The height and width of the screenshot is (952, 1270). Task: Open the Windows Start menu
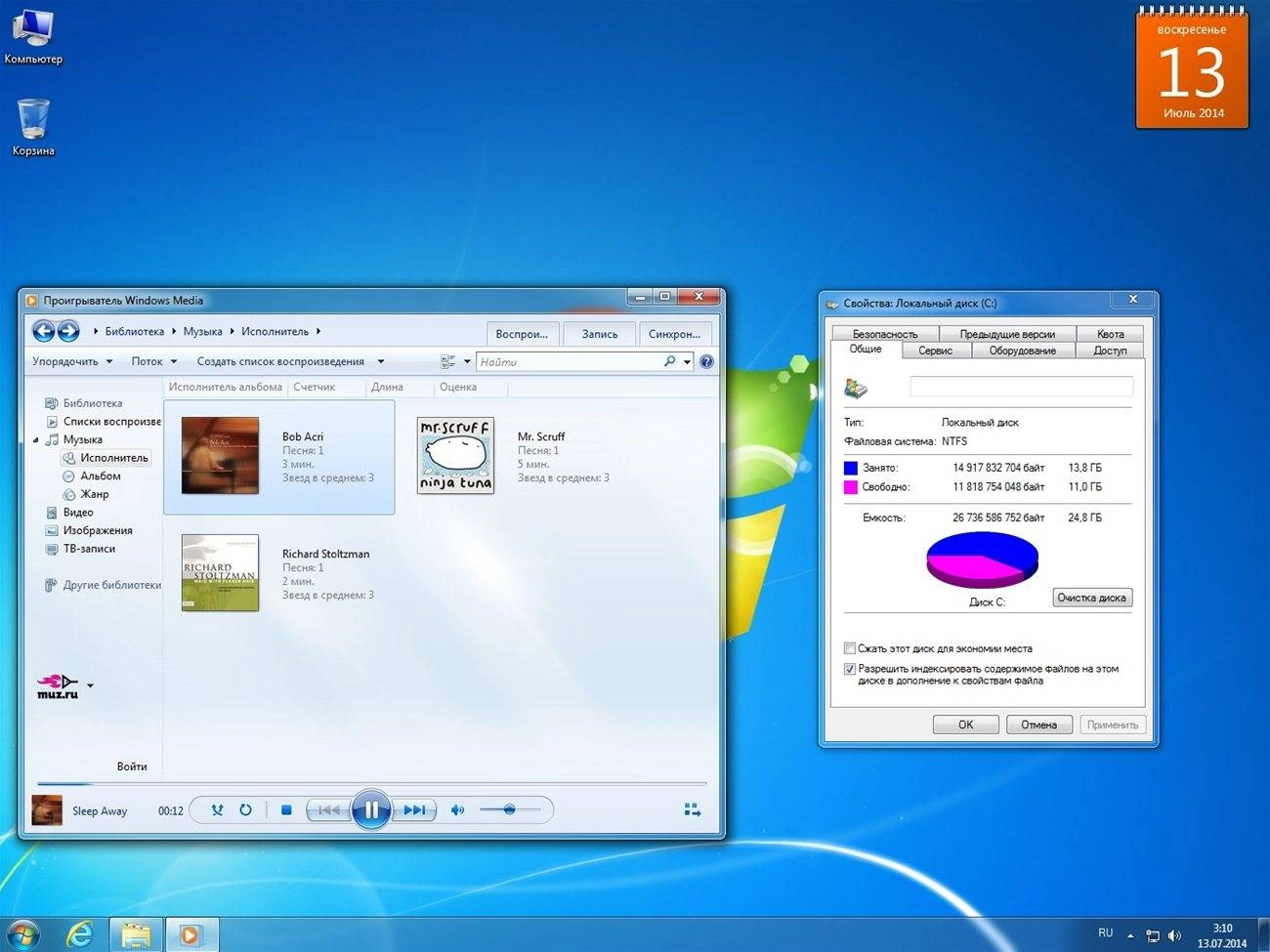tap(21, 934)
